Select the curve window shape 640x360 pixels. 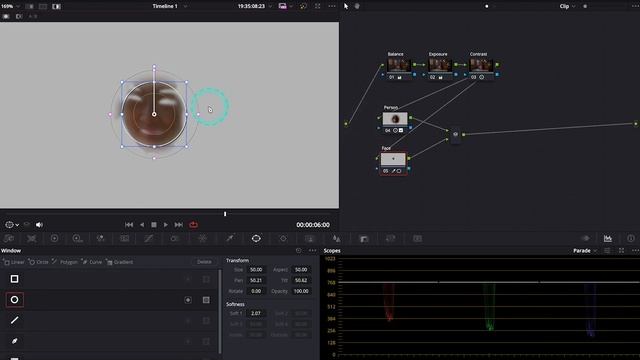pyautogui.click(x=14, y=341)
